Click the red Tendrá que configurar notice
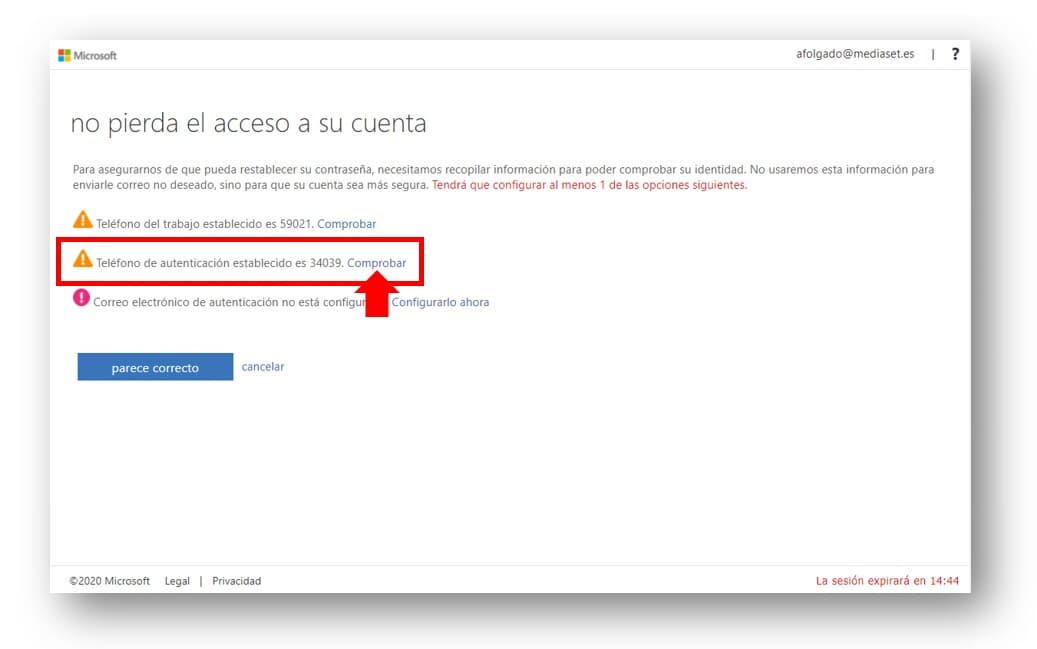 point(589,185)
